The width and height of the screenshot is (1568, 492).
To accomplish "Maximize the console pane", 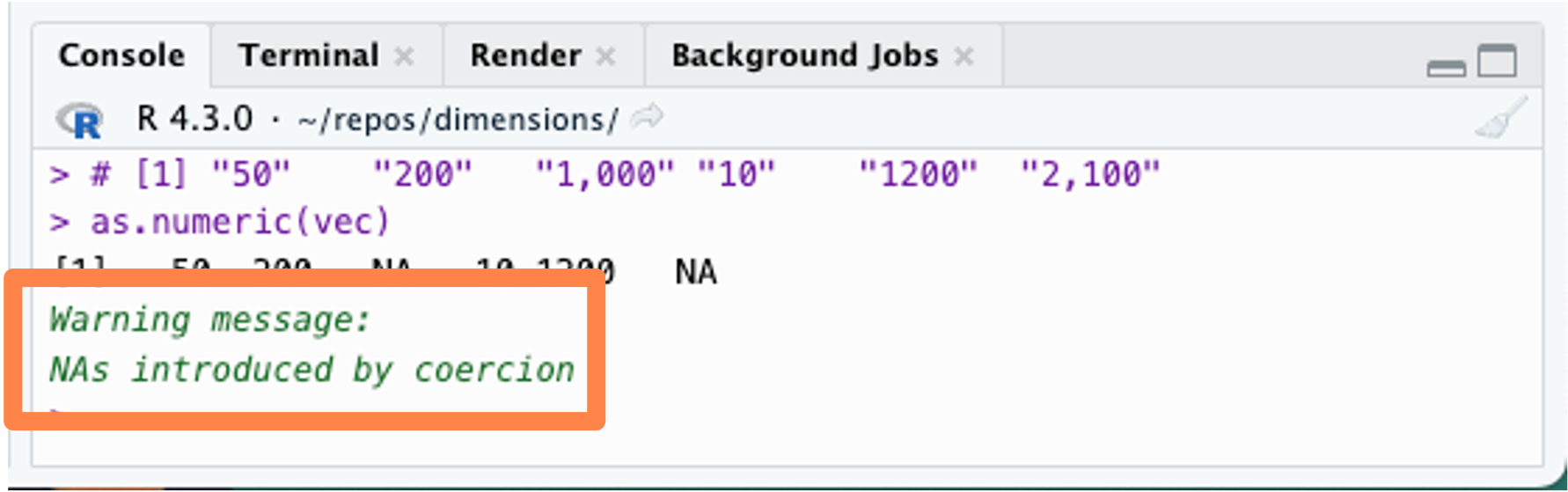I will (x=1497, y=62).
